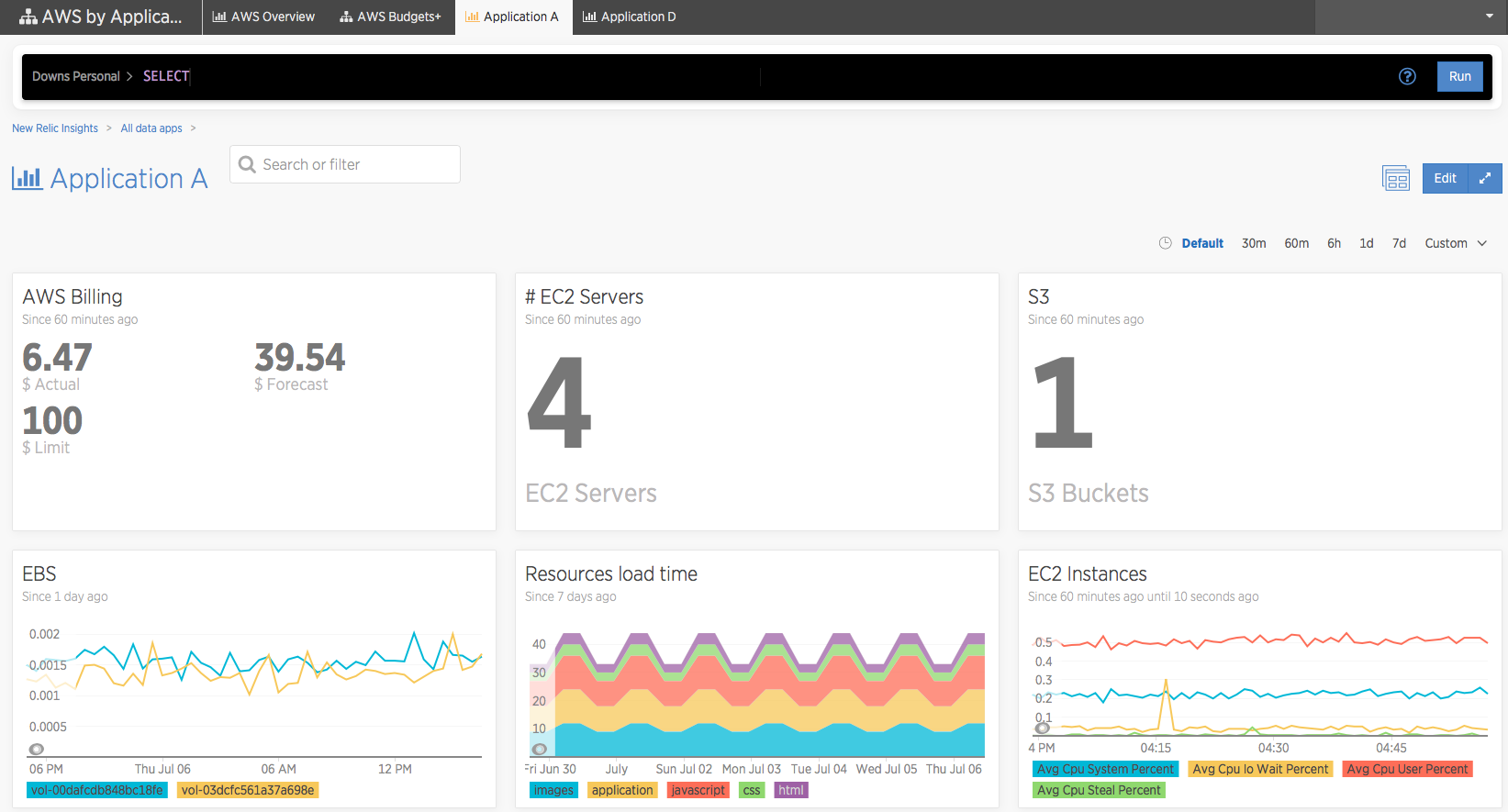The width and height of the screenshot is (1508, 812).
Task: Click the large 1 S3 Buckets count
Action: point(1063,402)
